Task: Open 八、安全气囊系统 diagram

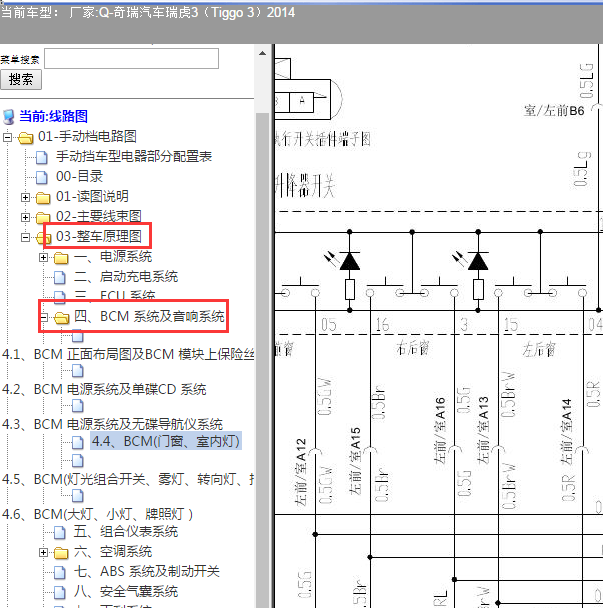Action: click(x=126, y=591)
